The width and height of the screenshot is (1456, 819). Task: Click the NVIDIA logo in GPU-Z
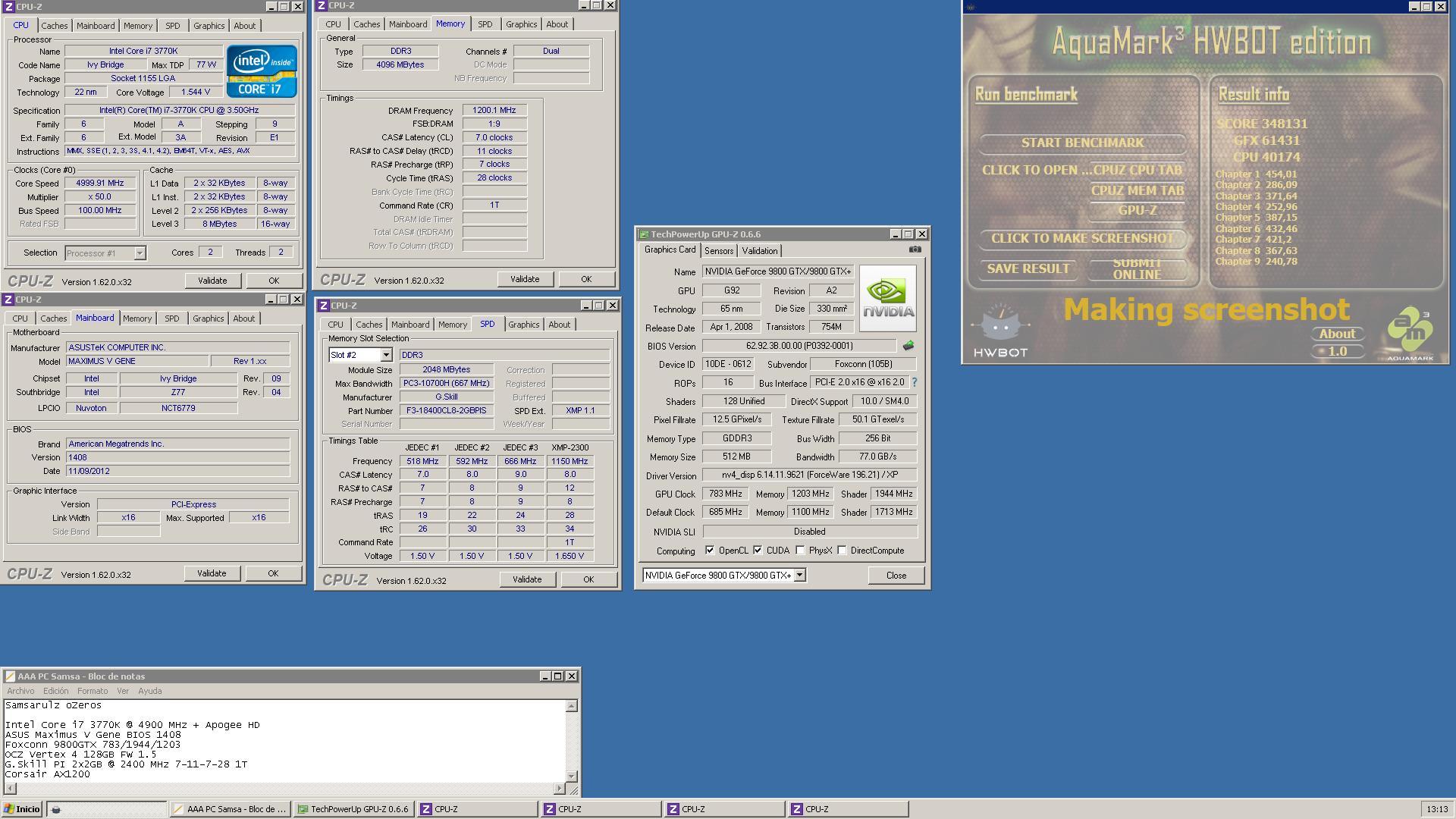point(888,299)
